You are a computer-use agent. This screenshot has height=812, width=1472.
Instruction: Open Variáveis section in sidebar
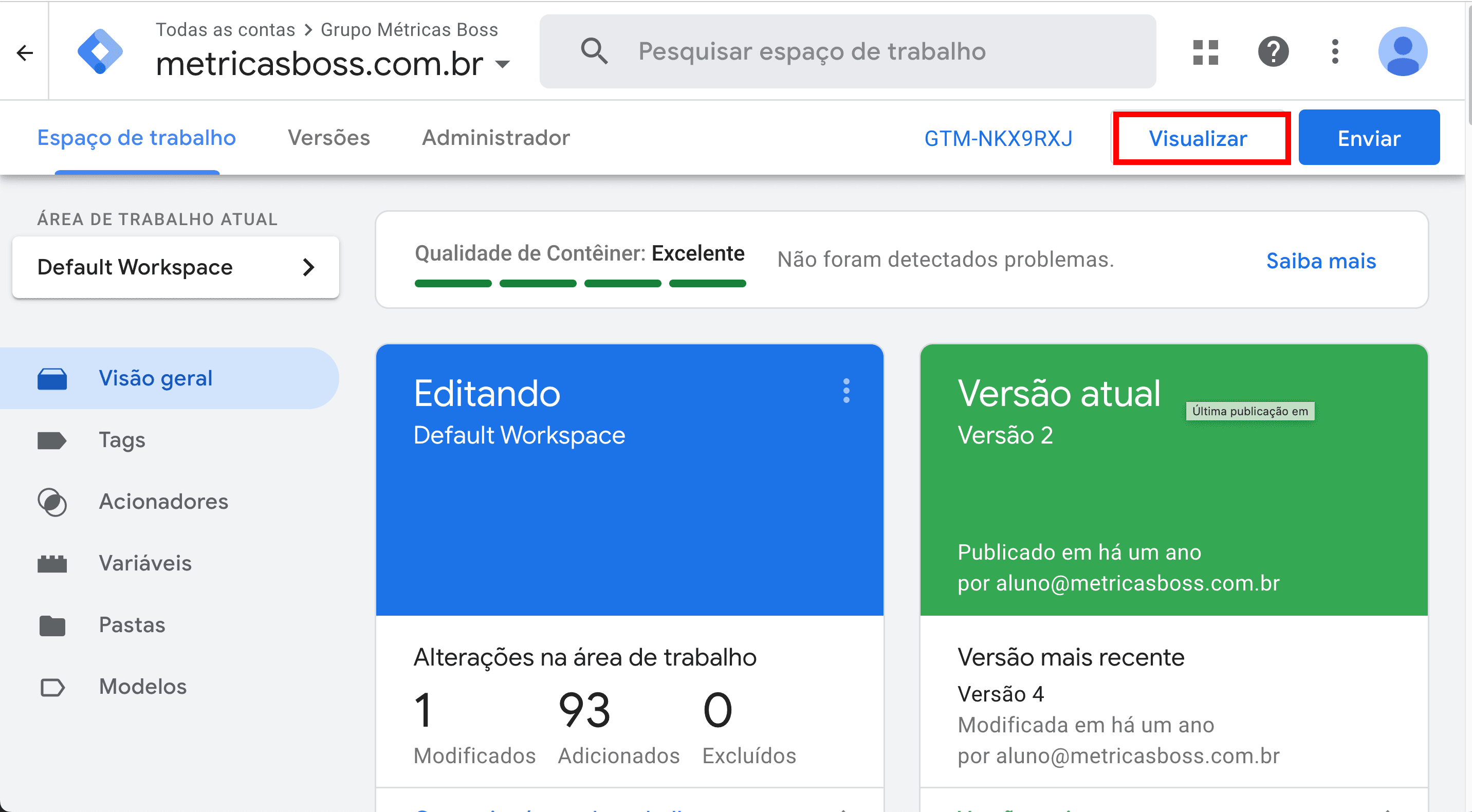coord(145,563)
